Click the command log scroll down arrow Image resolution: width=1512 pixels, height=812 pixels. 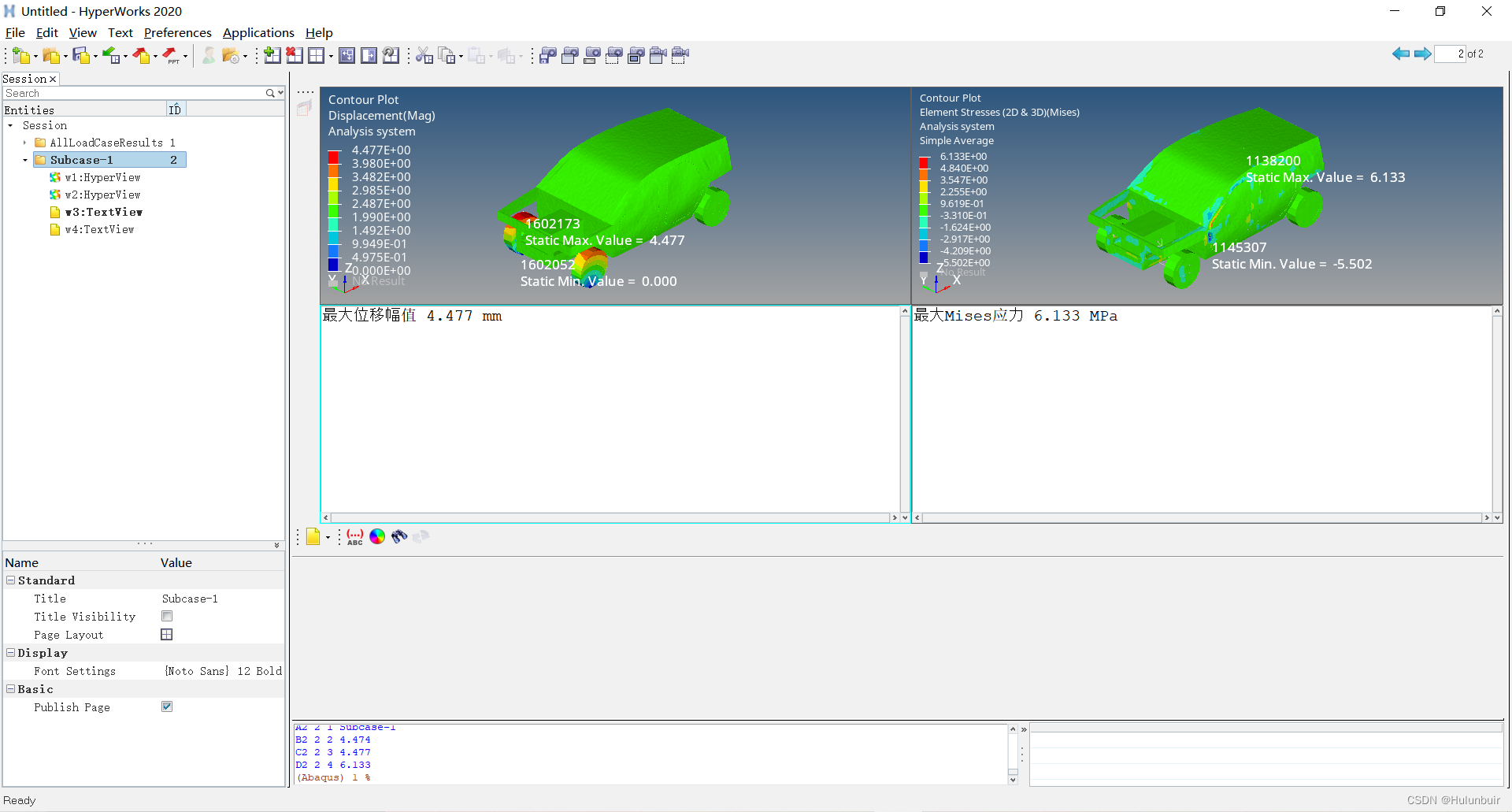pyautogui.click(x=1013, y=780)
